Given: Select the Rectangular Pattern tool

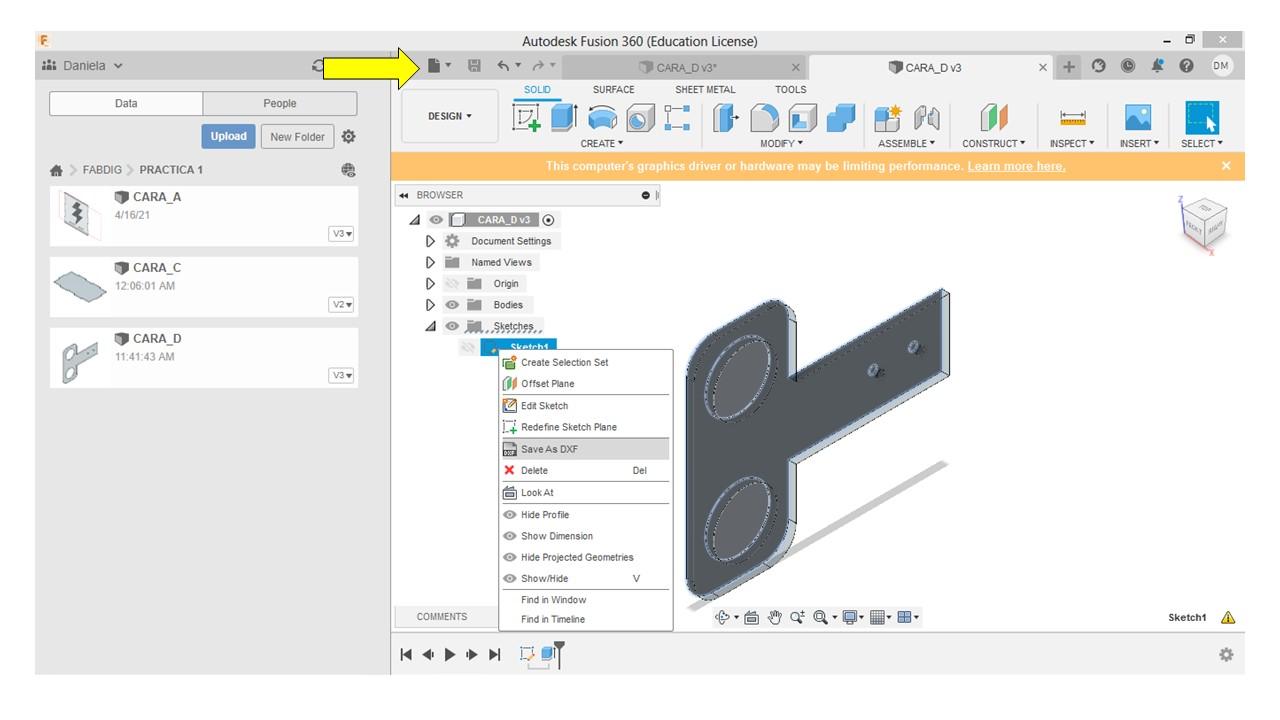Looking at the screenshot, I should (677, 117).
